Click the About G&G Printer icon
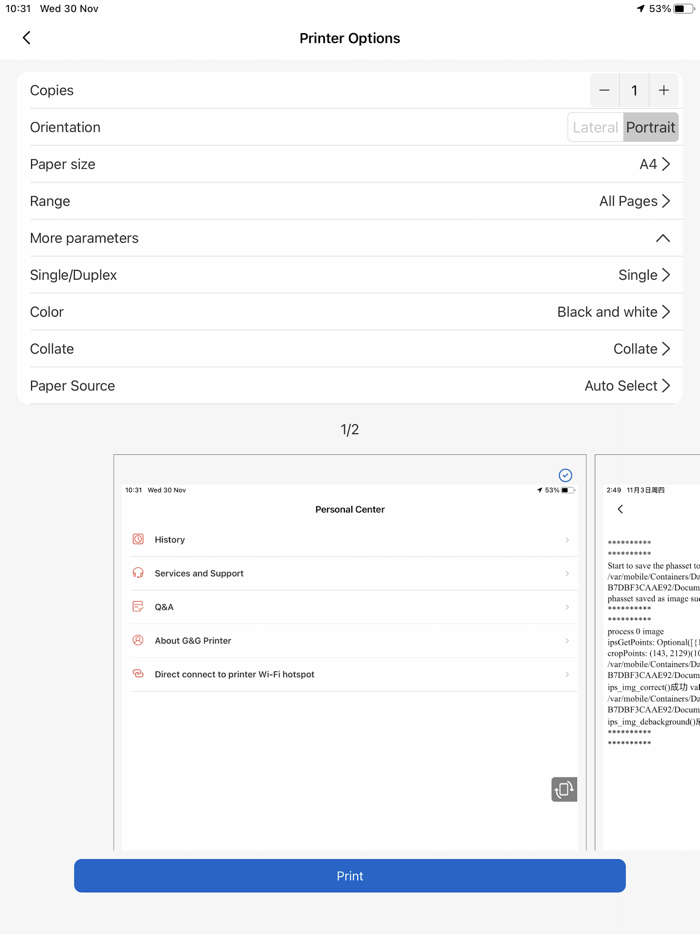Image resolution: width=700 pixels, height=934 pixels. click(138, 640)
